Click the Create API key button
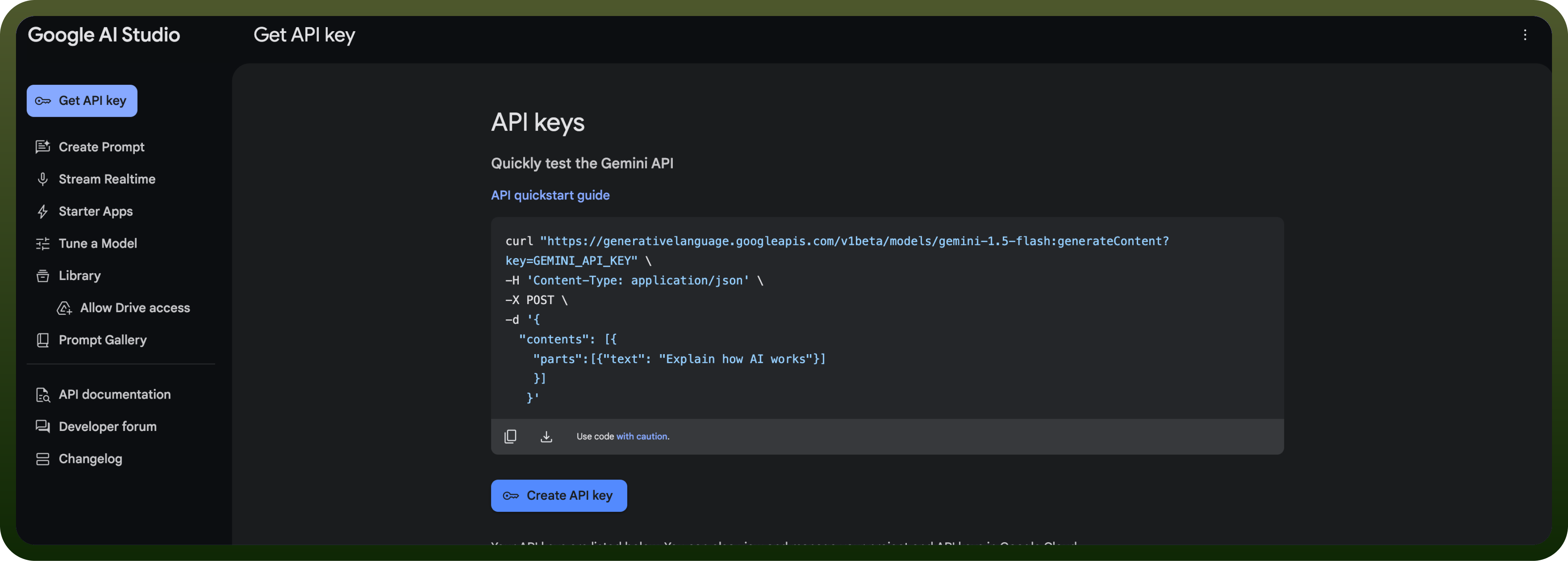The width and height of the screenshot is (1568, 561). click(559, 496)
